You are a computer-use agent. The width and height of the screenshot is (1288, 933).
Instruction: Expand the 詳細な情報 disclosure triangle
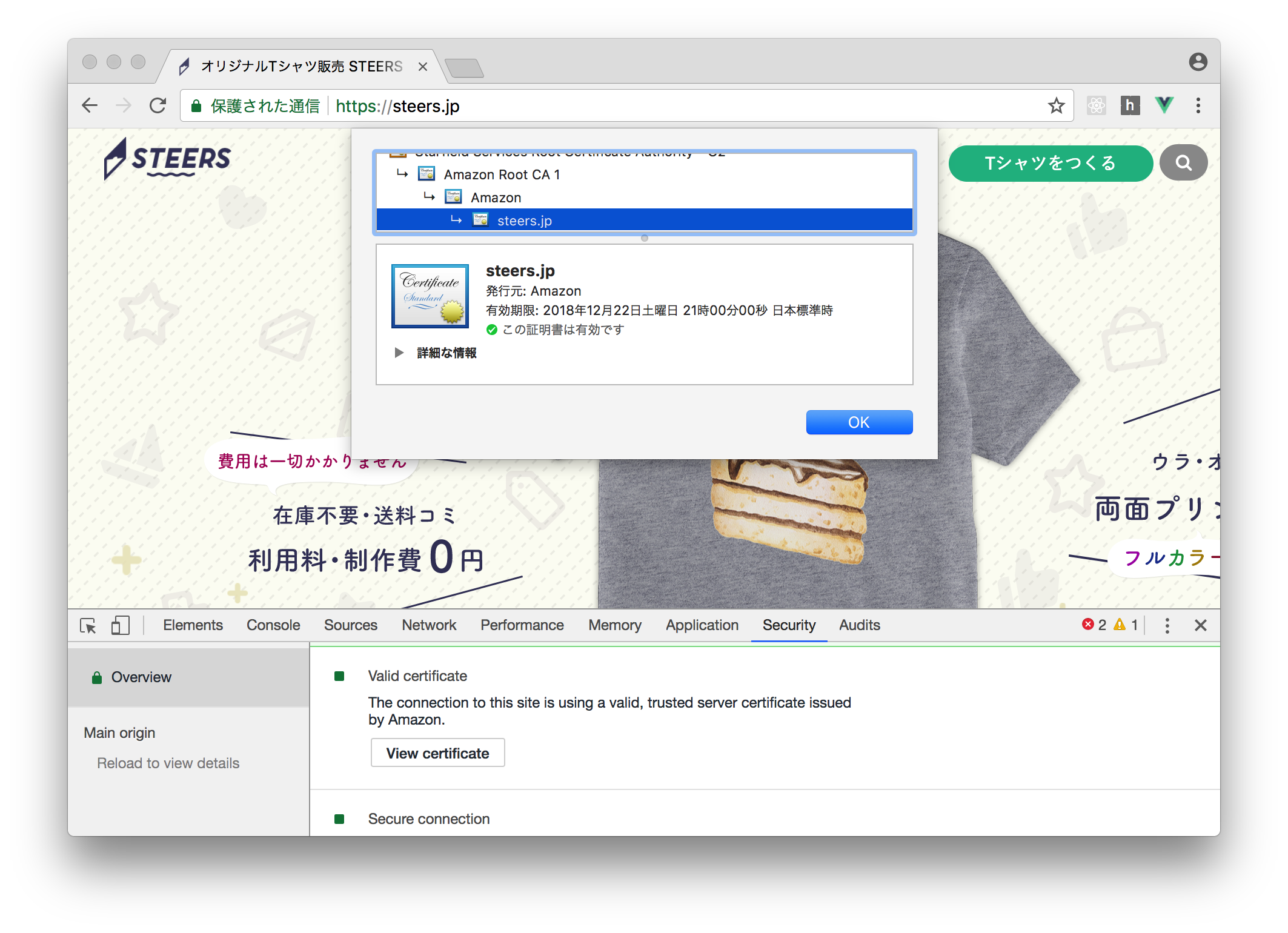click(x=399, y=353)
